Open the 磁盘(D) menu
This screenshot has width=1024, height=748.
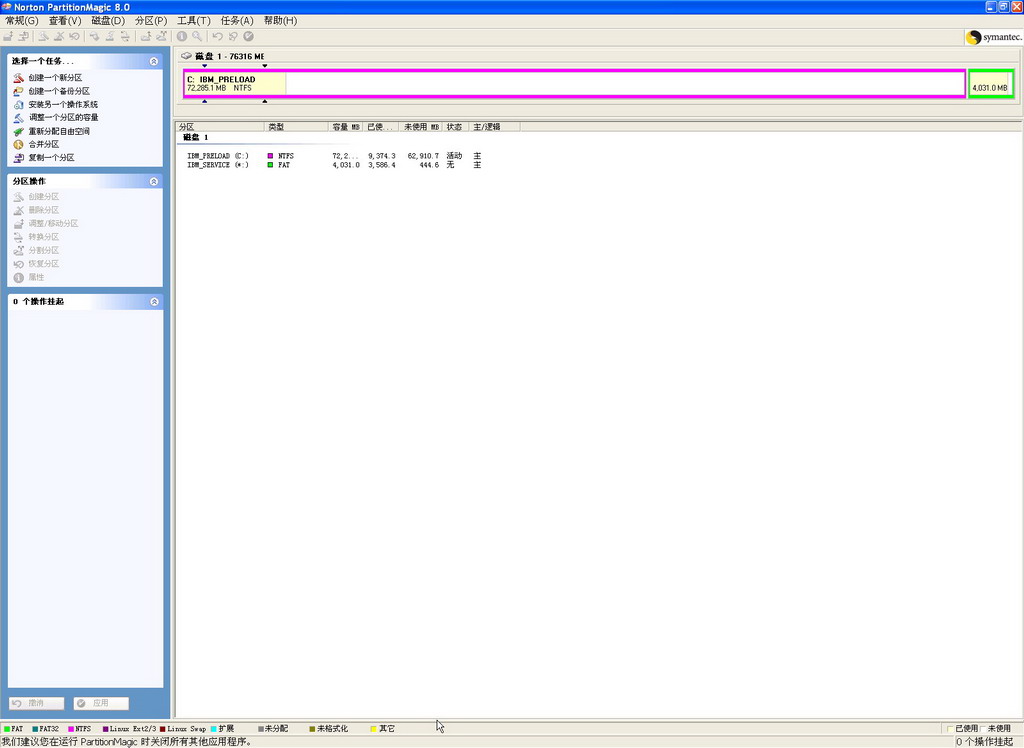point(108,21)
